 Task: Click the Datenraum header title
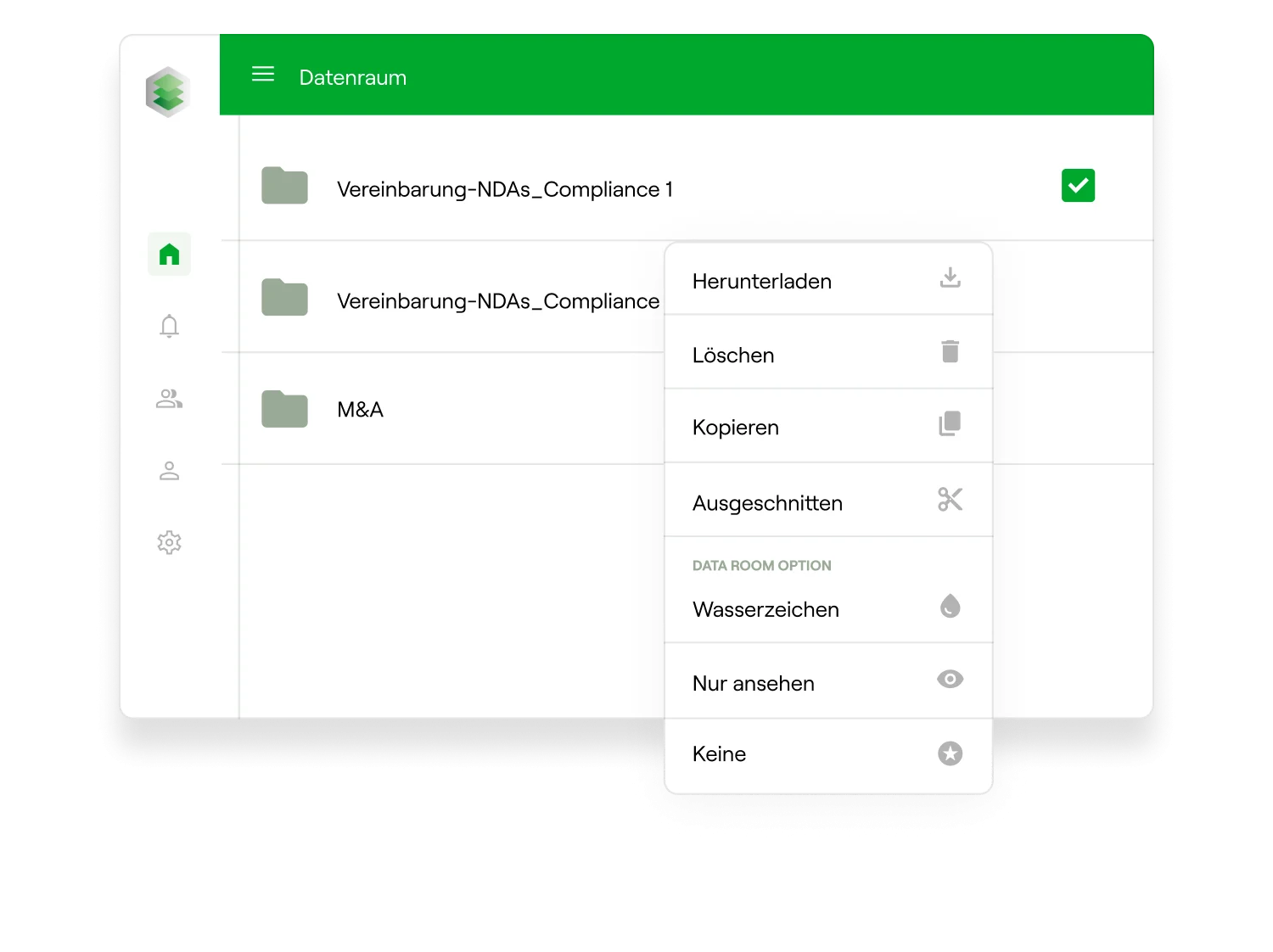(x=353, y=77)
